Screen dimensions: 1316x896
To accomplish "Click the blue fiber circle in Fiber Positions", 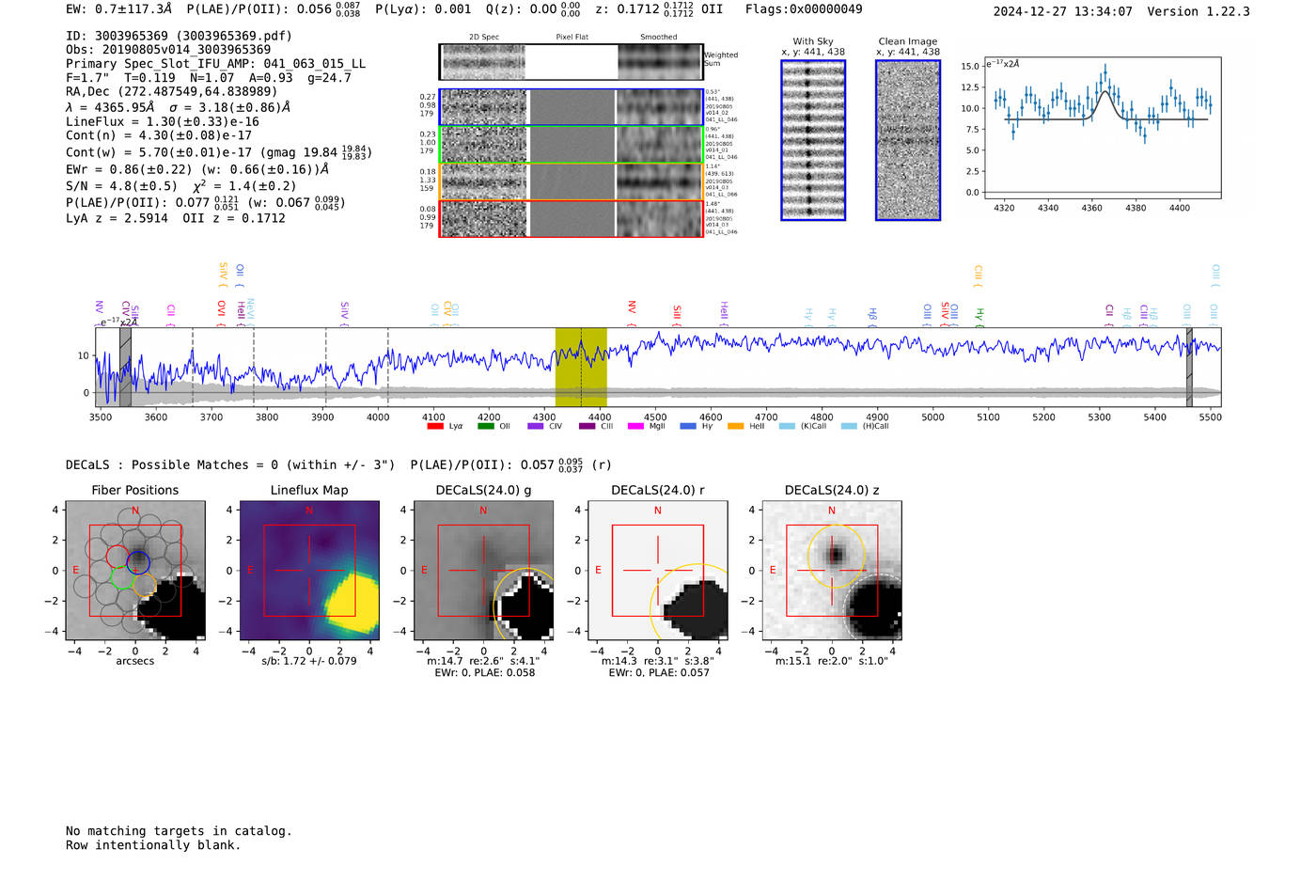I will (x=138, y=562).
